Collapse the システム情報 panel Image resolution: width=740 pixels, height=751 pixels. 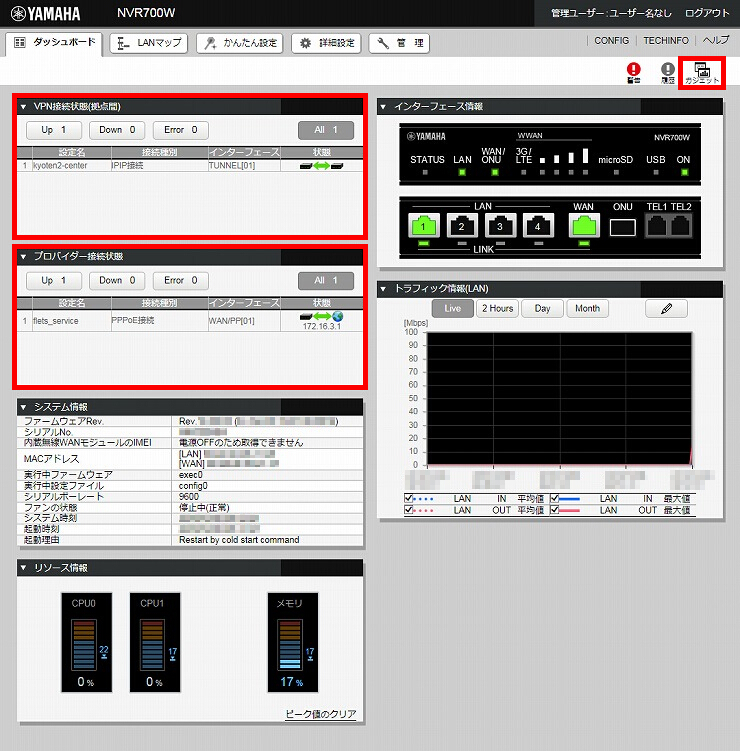pos(23,407)
